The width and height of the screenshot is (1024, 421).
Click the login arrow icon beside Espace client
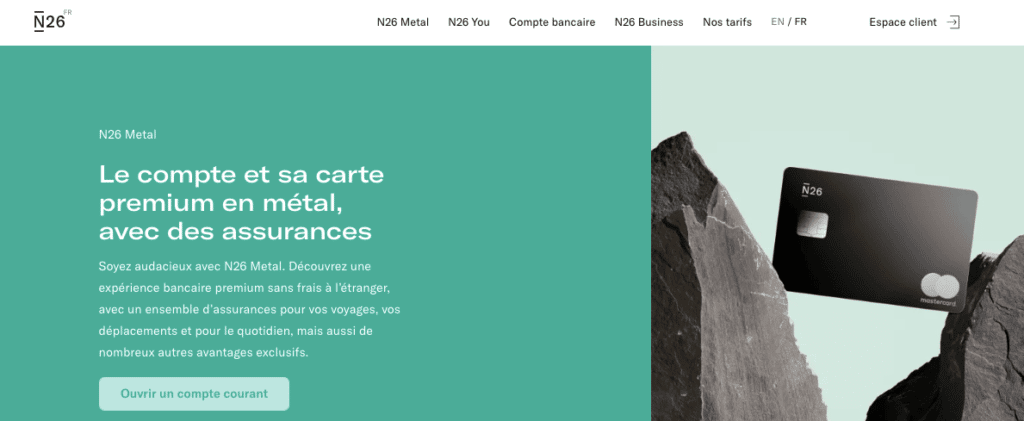pos(953,22)
